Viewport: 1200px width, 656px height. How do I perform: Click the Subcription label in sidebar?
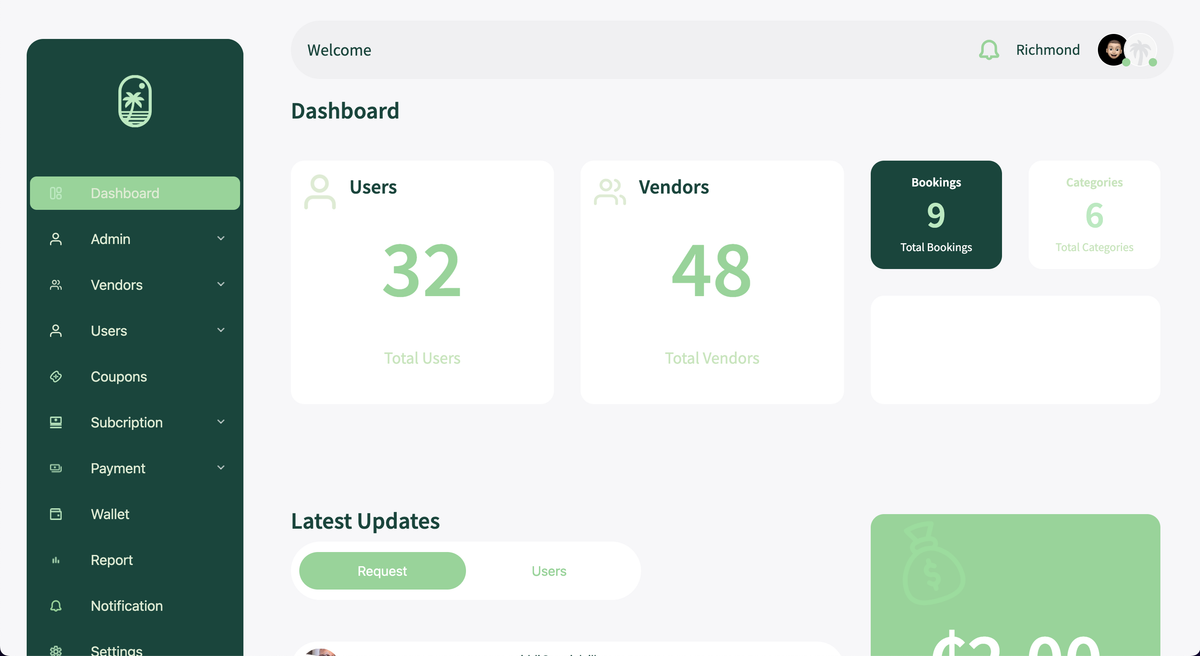tap(127, 423)
